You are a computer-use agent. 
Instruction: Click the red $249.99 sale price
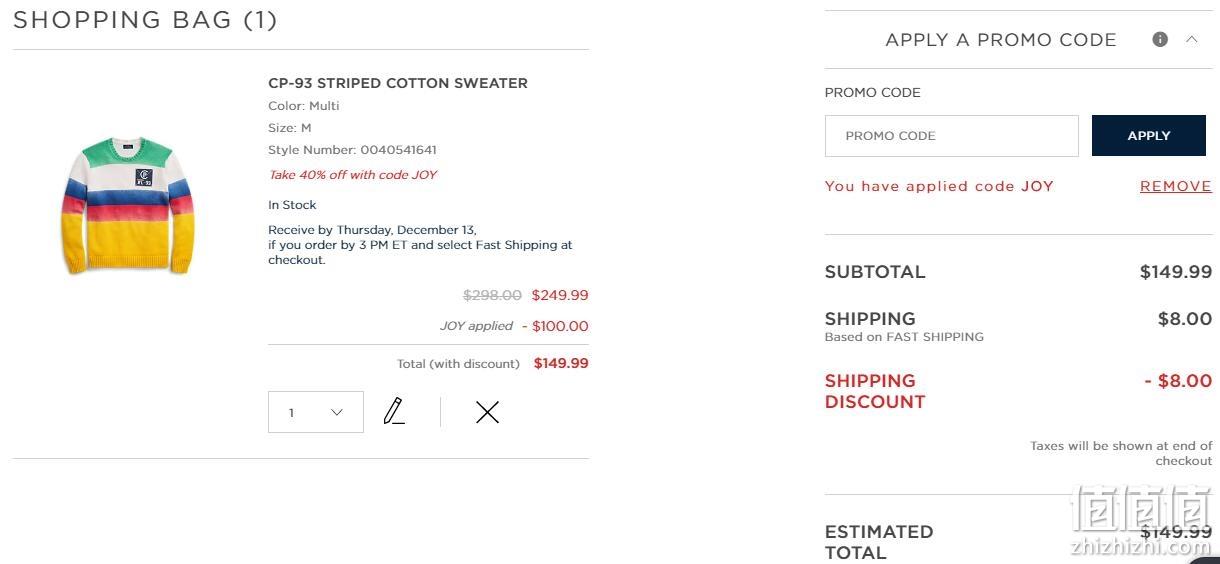(x=560, y=295)
